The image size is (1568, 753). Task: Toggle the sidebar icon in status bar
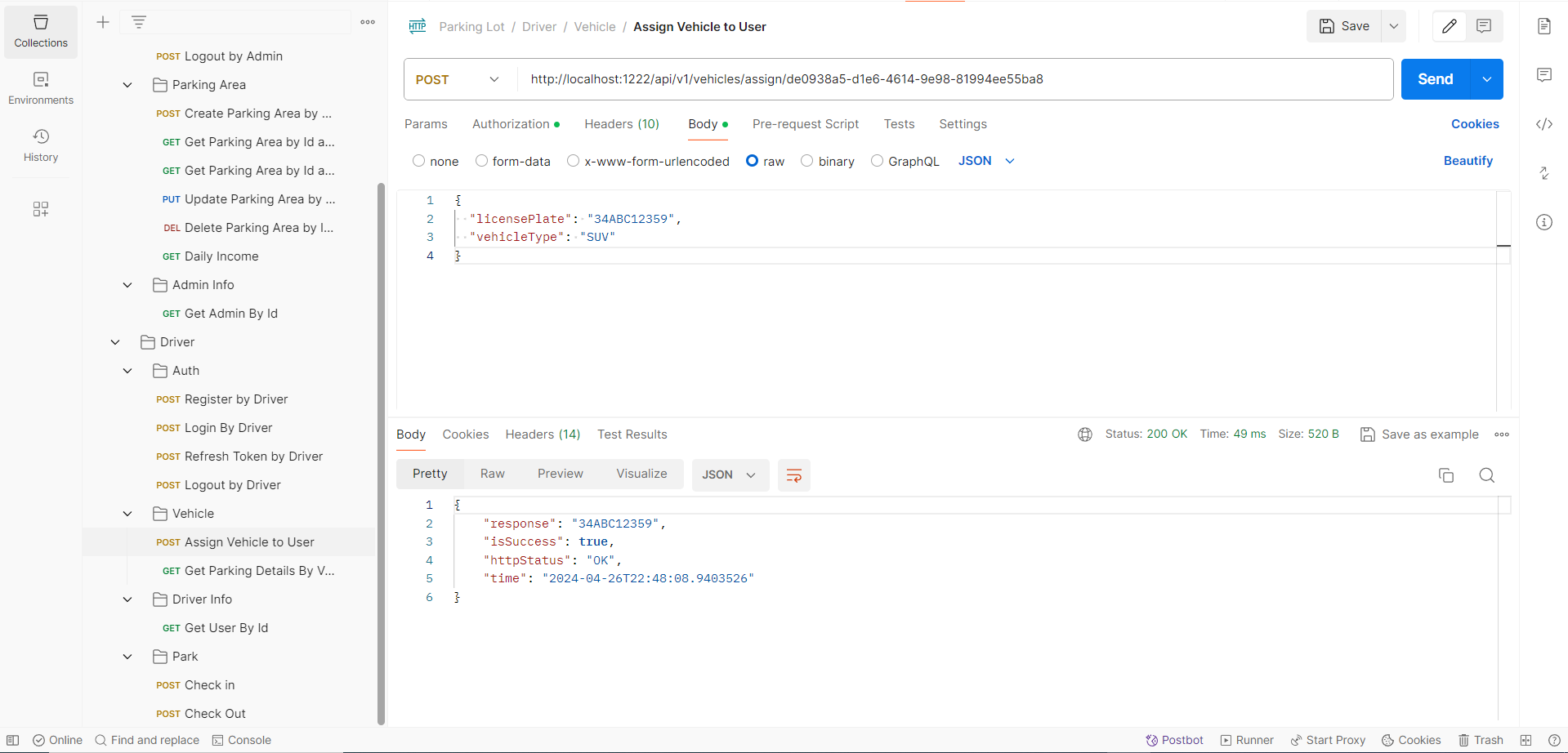(13, 740)
